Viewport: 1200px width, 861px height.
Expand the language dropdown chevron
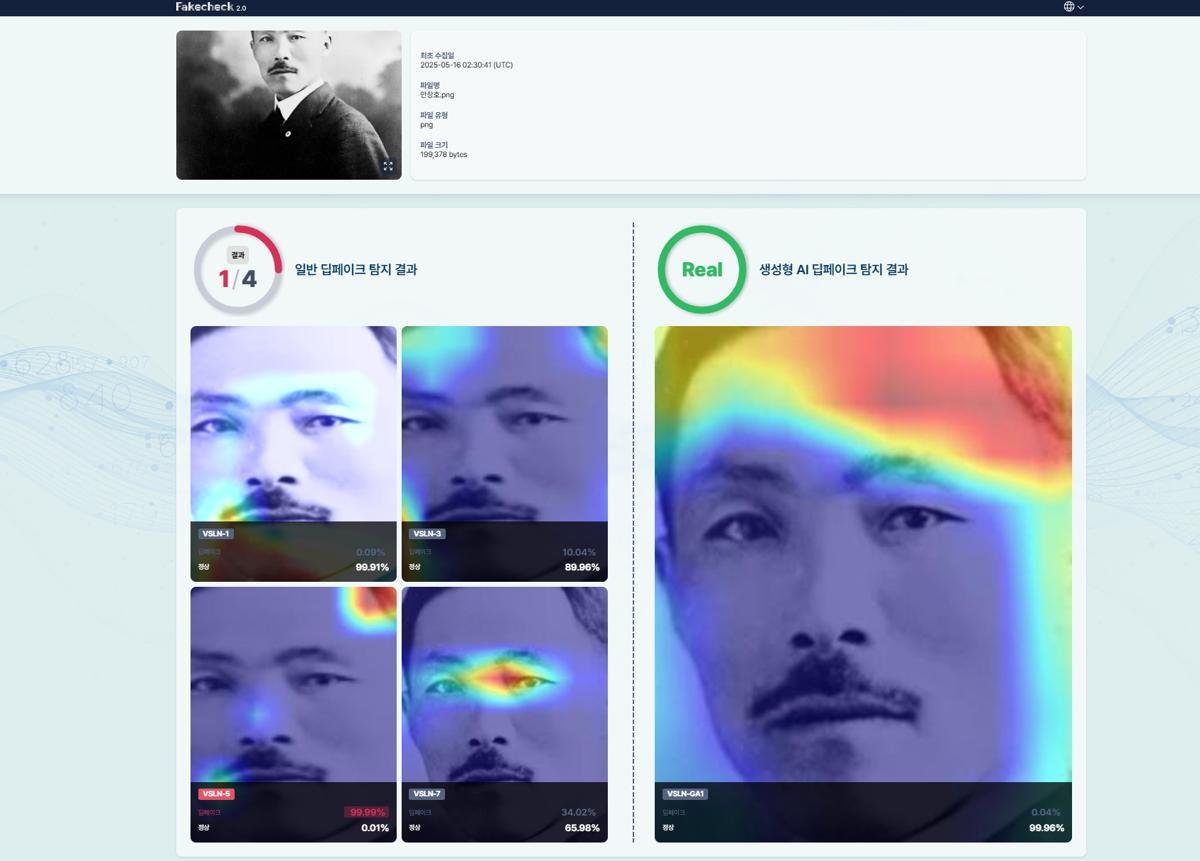pos(1081,7)
